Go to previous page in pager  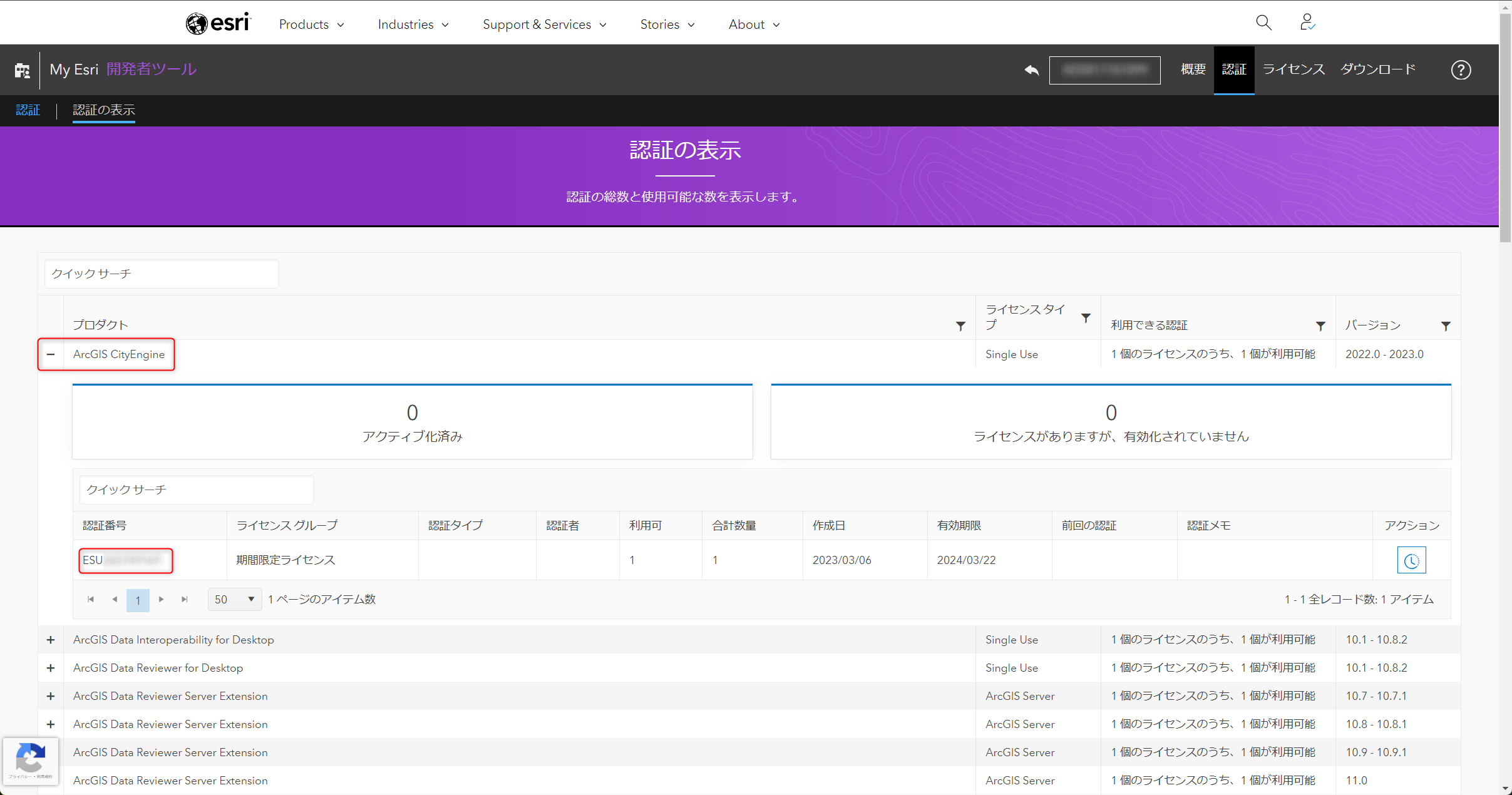tap(115, 600)
